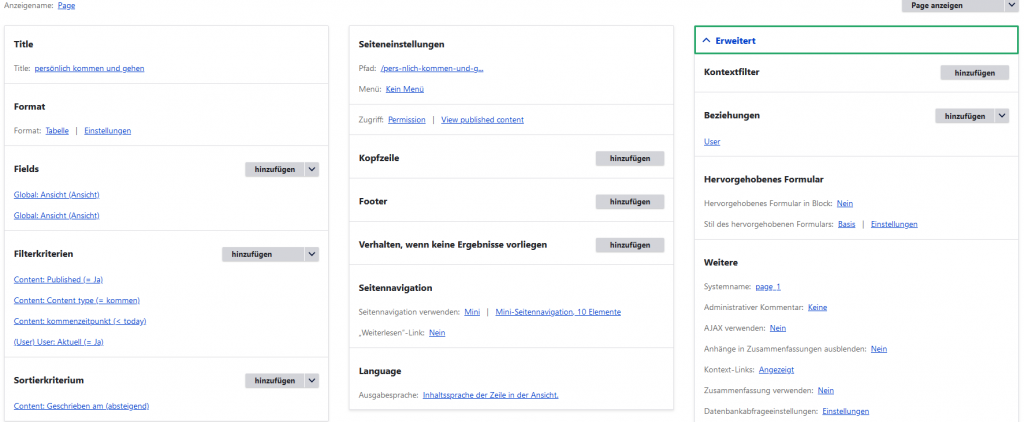This screenshot has width=1024, height=422.
Task: Click the Kein Menü link
Action: [x=405, y=89]
